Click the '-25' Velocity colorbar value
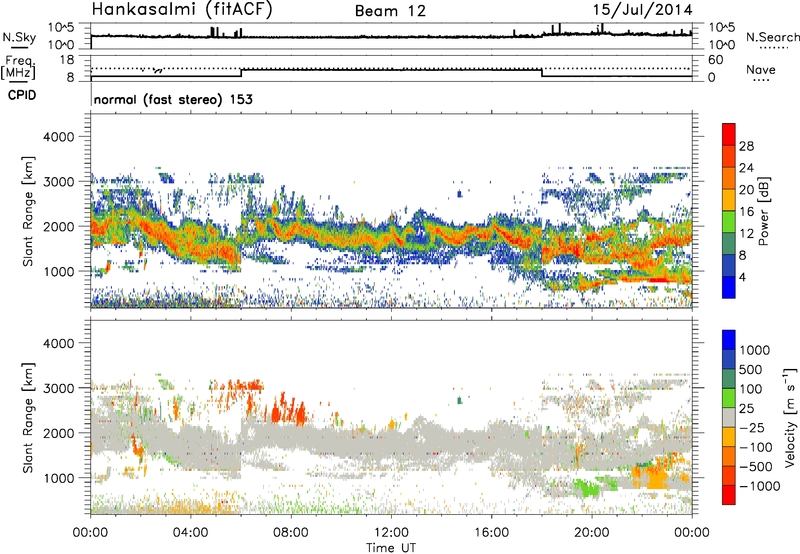The height and width of the screenshot is (554, 800). coord(751,427)
